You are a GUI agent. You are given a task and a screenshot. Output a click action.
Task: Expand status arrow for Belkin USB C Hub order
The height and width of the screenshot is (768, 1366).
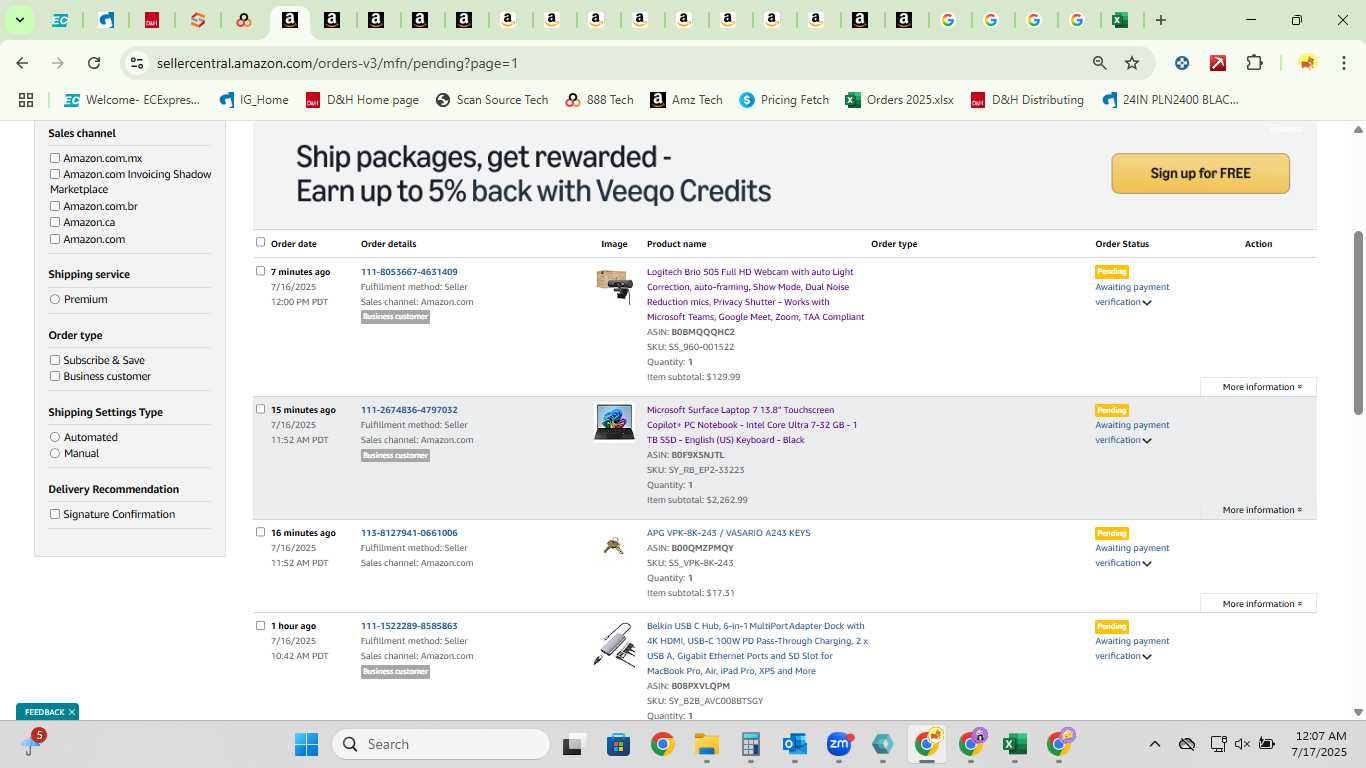pyautogui.click(x=1147, y=656)
